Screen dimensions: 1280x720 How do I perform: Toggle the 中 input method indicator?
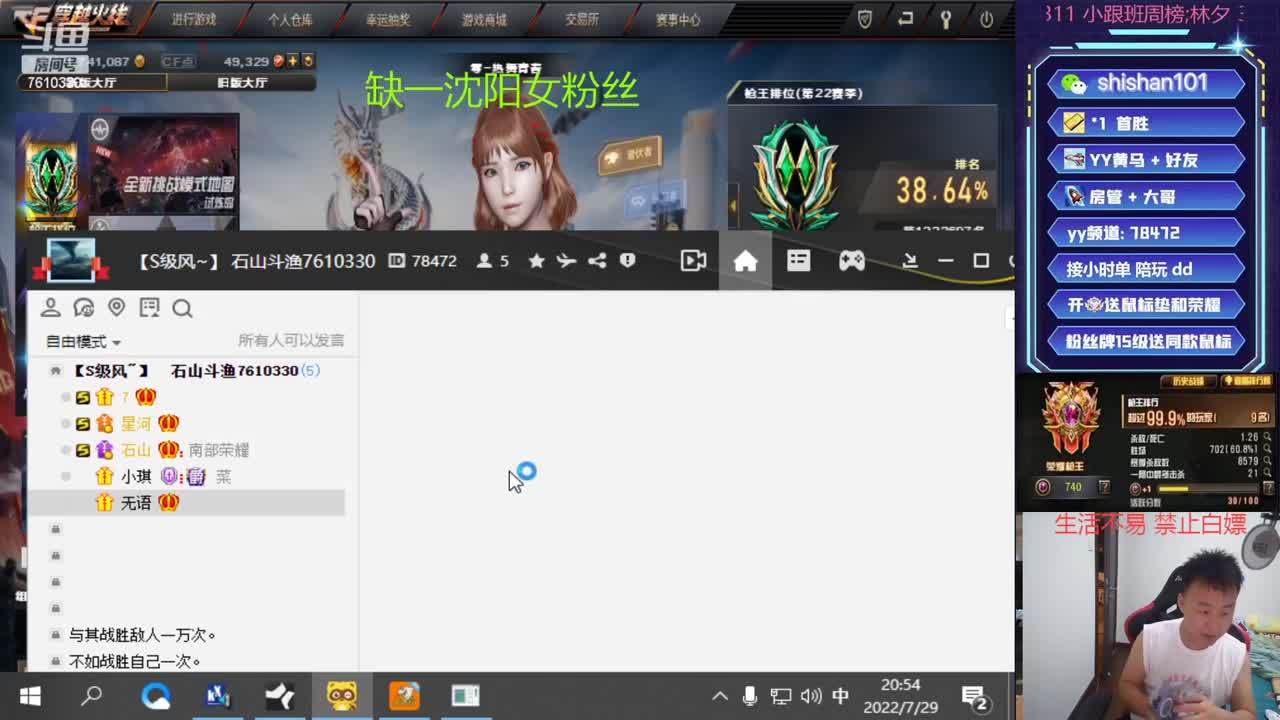click(840, 696)
